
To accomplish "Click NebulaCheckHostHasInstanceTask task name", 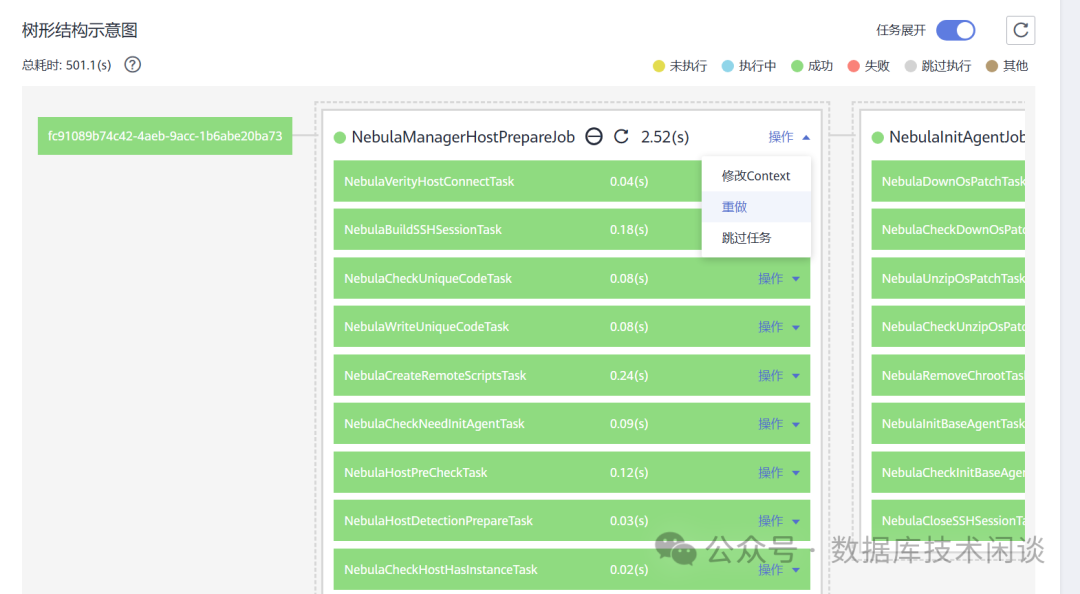I will point(441,570).
